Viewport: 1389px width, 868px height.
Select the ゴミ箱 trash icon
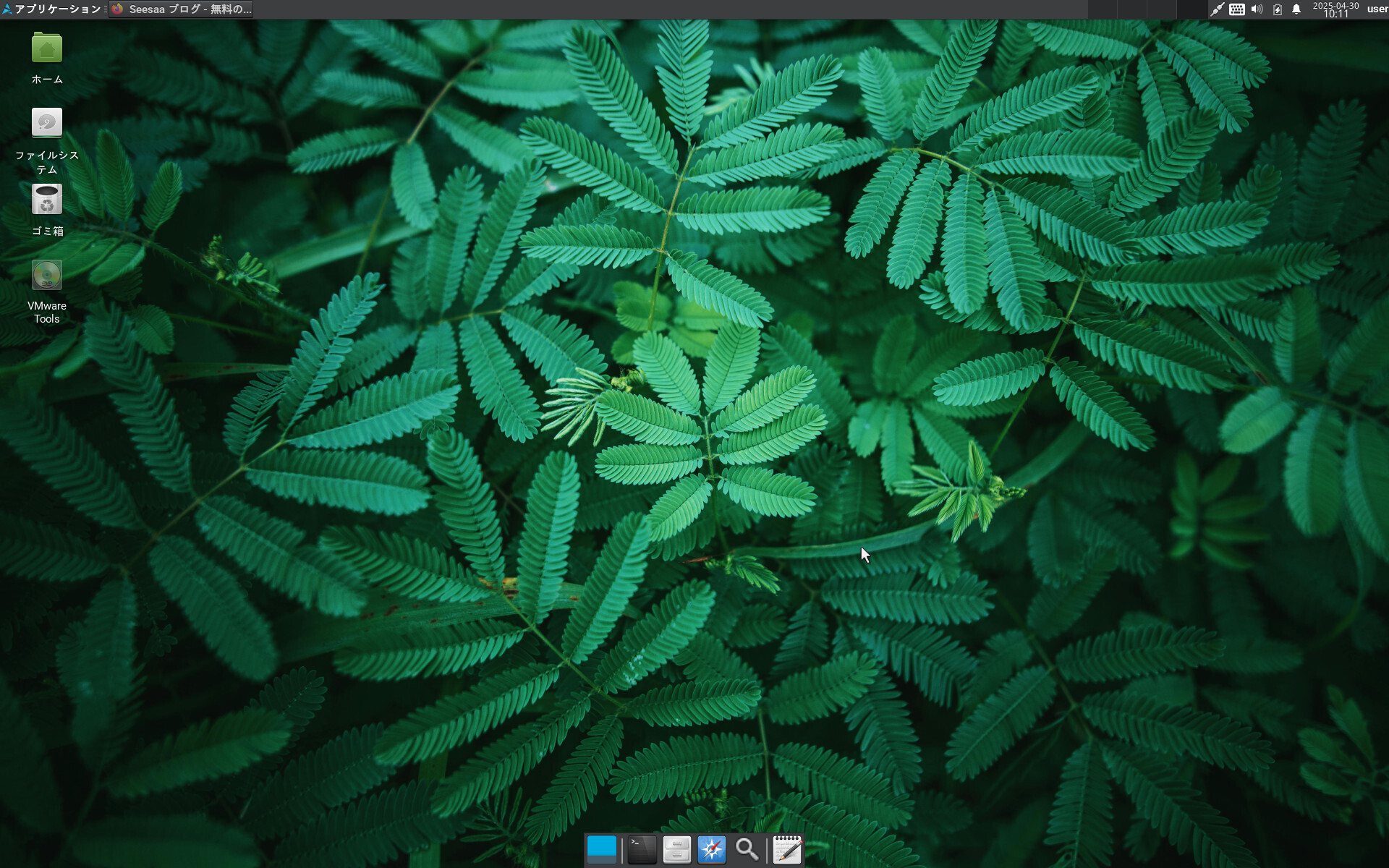[x=47, y=200]
